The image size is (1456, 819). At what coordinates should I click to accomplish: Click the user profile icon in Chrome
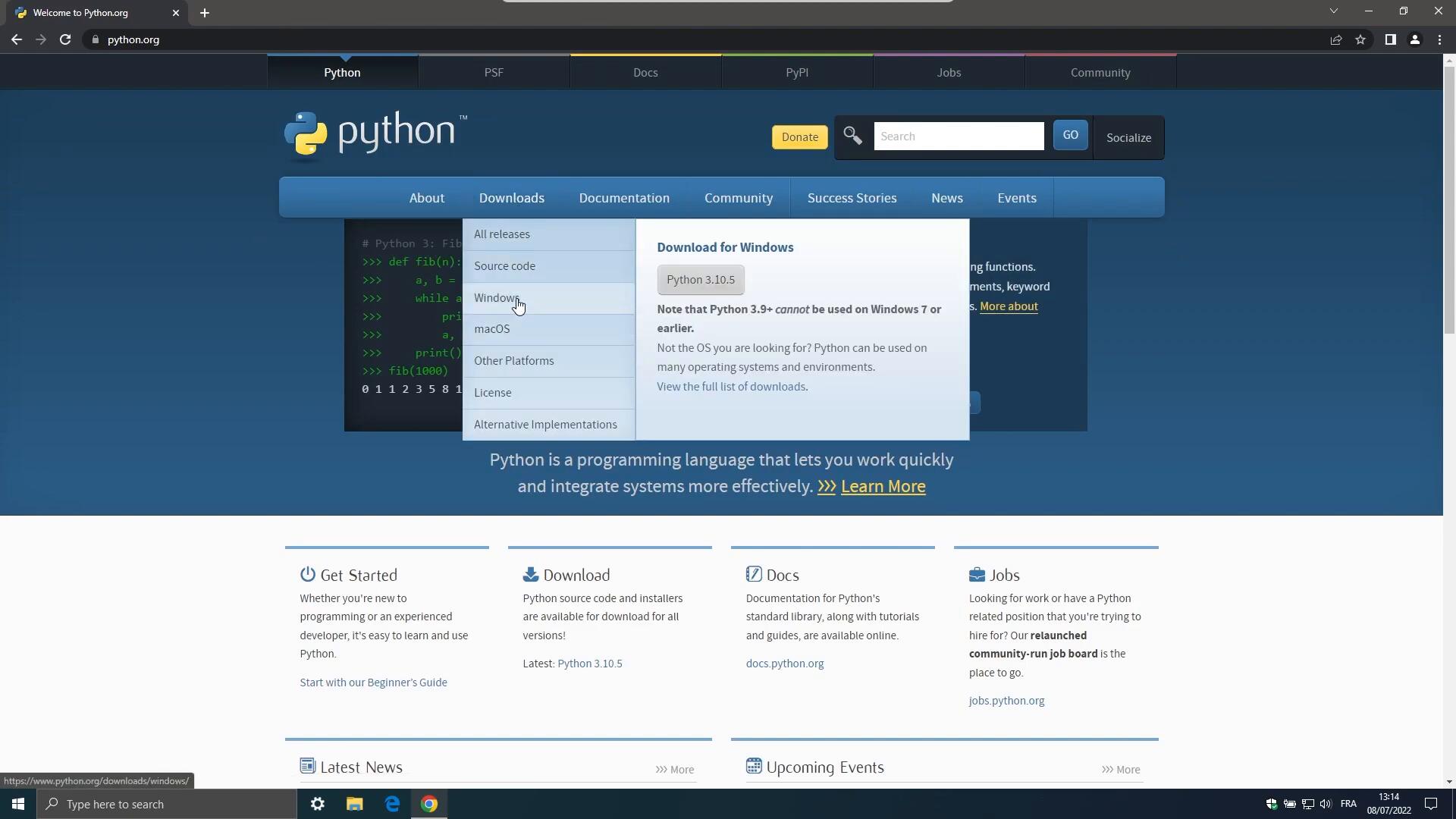point(1415,39)
